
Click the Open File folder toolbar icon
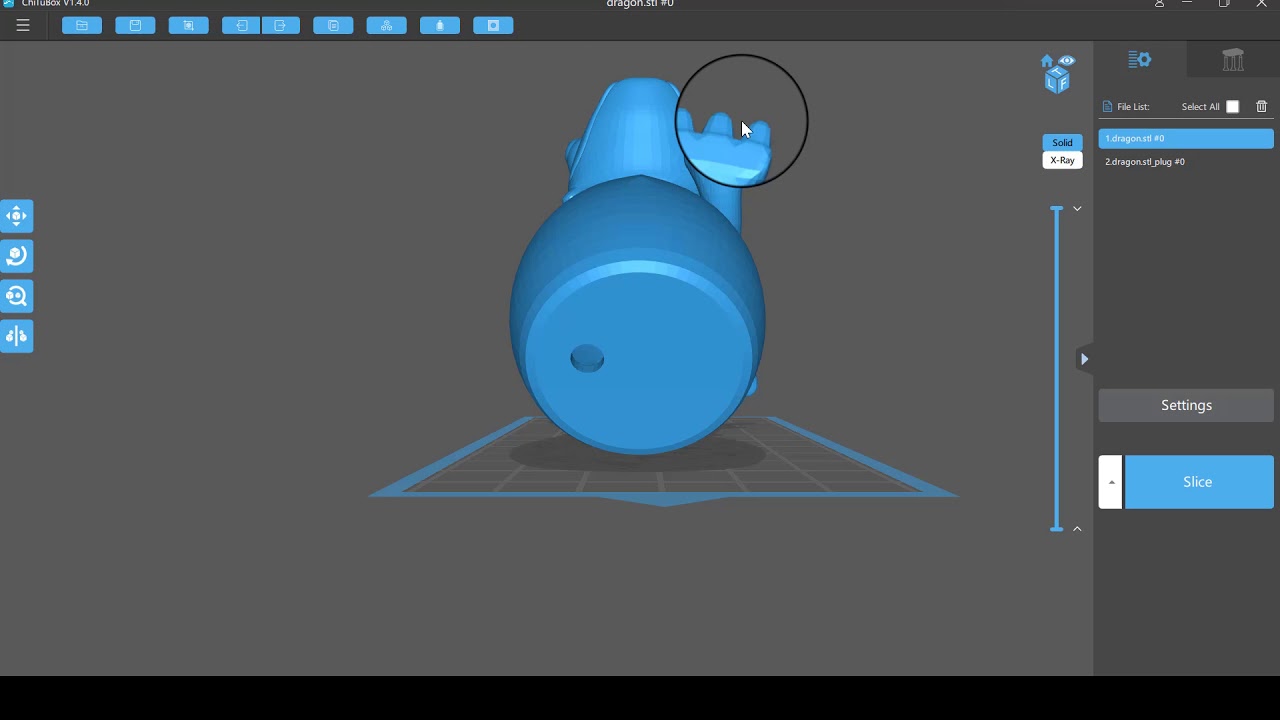coord(82,25)
